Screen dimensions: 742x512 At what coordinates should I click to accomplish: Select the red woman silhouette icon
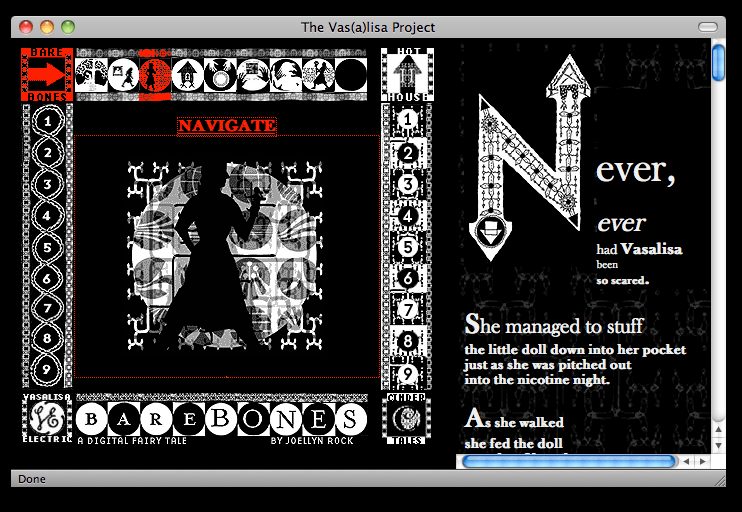154,74
